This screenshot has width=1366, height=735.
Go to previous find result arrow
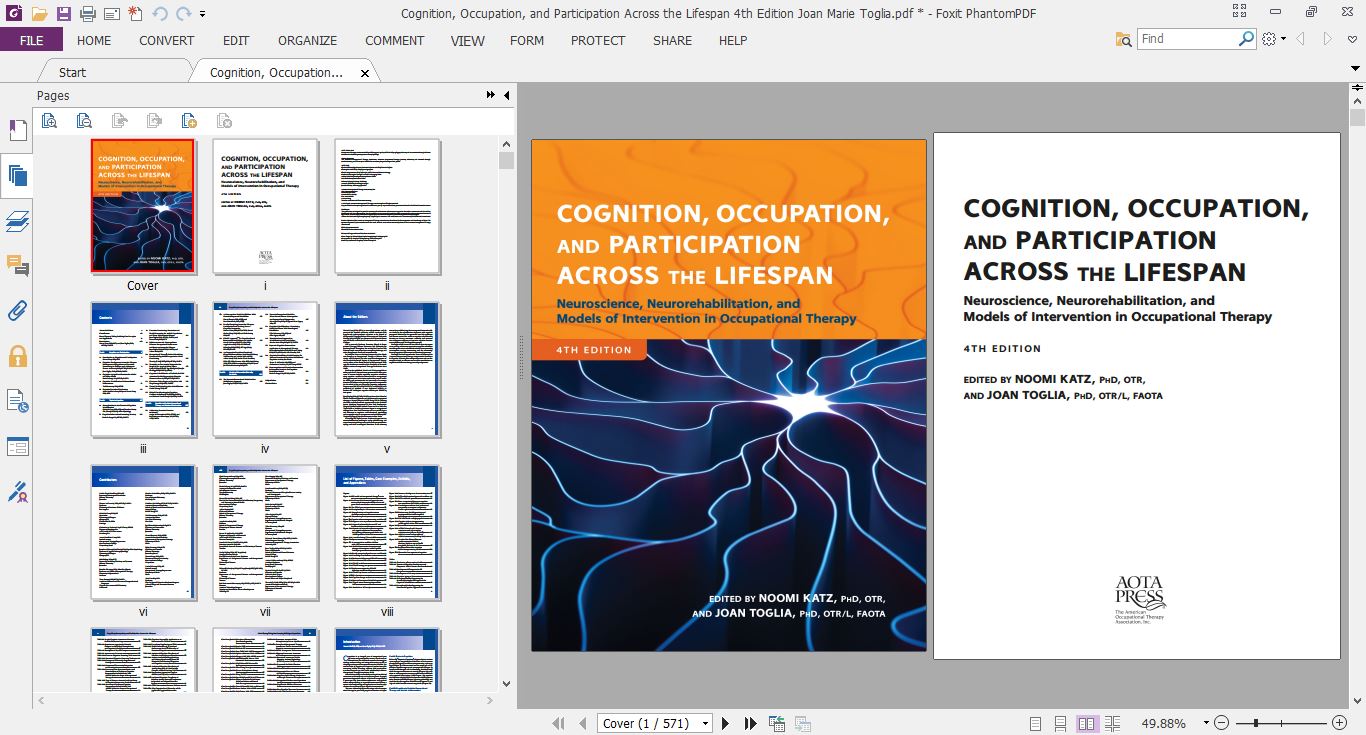(1301, 39)
